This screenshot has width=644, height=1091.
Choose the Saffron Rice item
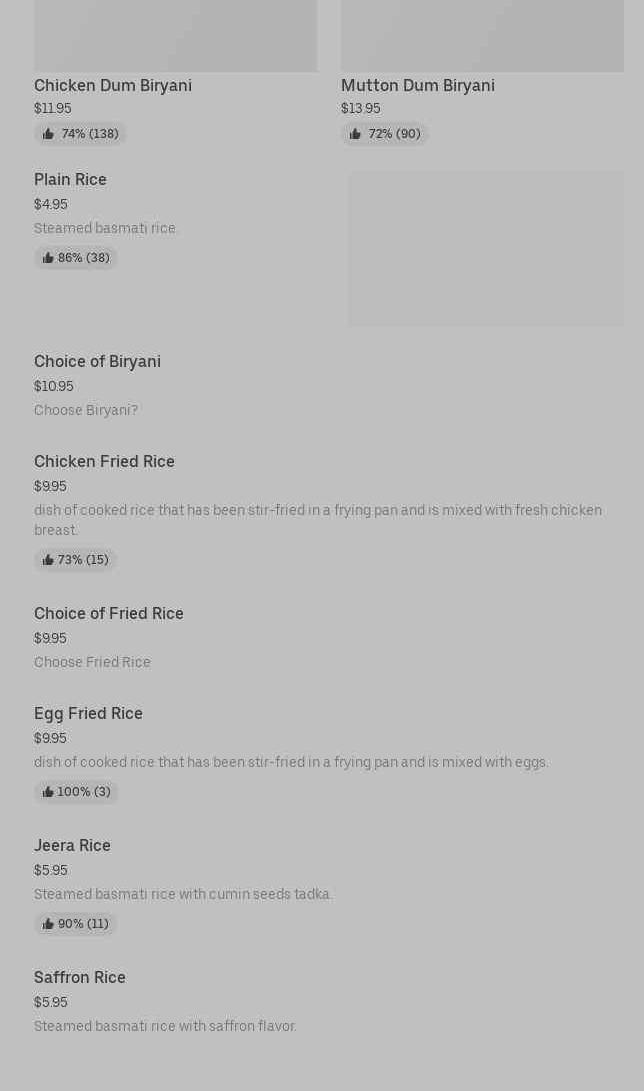[80, 978]
